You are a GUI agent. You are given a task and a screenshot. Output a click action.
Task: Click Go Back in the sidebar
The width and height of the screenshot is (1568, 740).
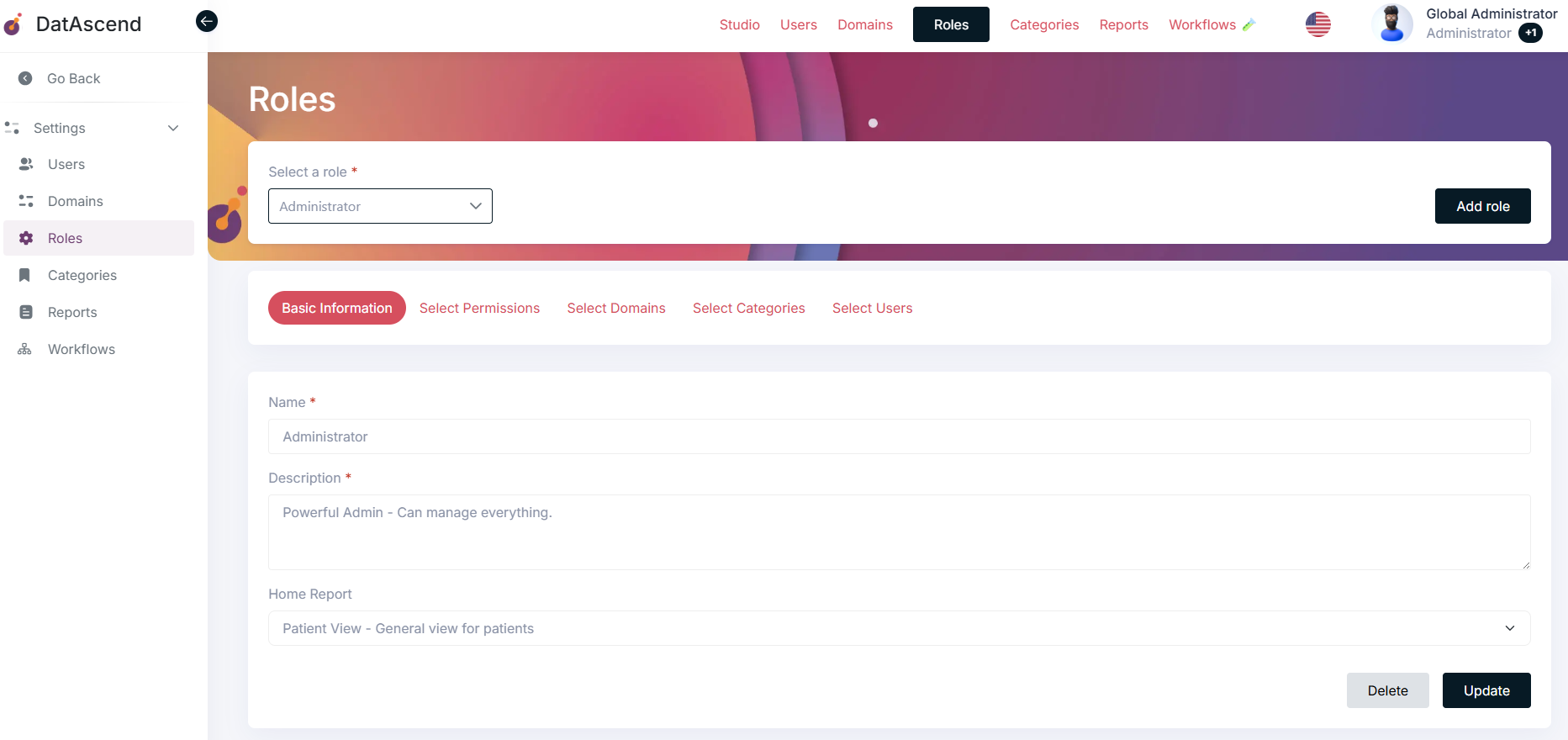73,78
